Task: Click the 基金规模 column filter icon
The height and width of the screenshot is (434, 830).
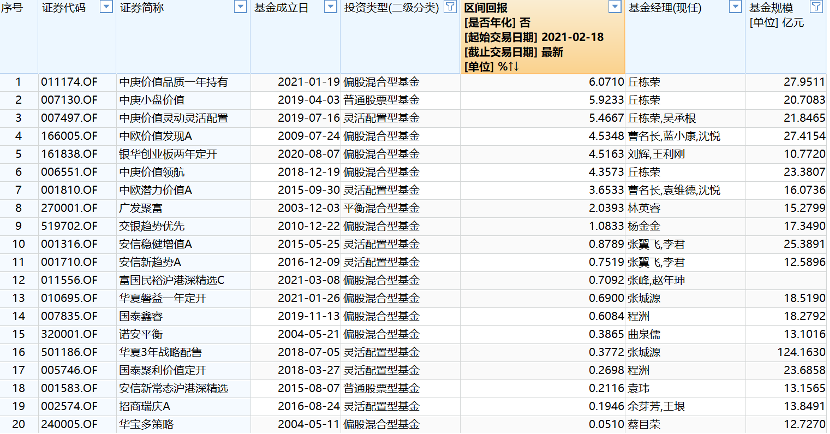Action: pos(816,7)
